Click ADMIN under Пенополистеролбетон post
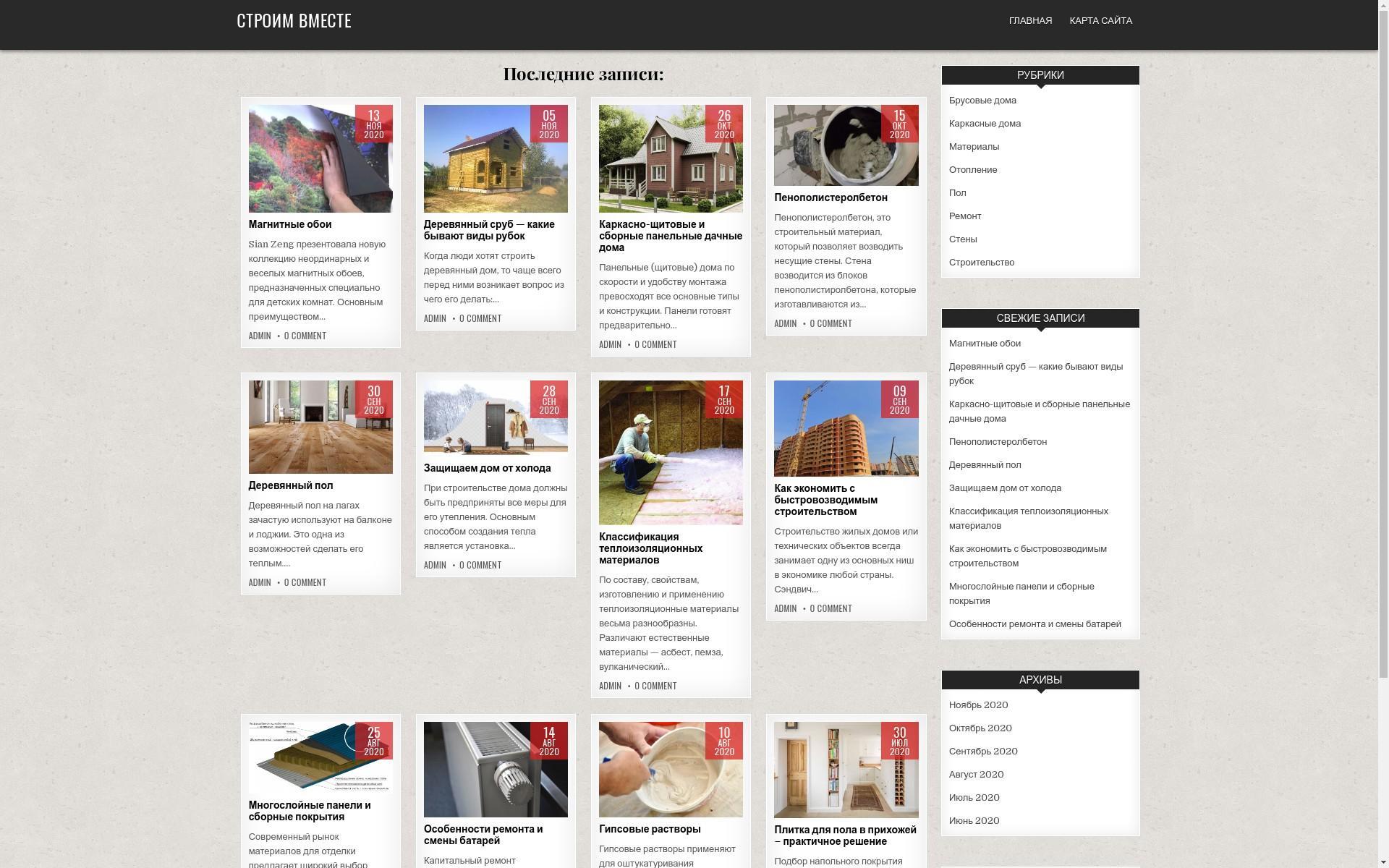Viewport: 1389px width, 868px height. coord(785,324)
